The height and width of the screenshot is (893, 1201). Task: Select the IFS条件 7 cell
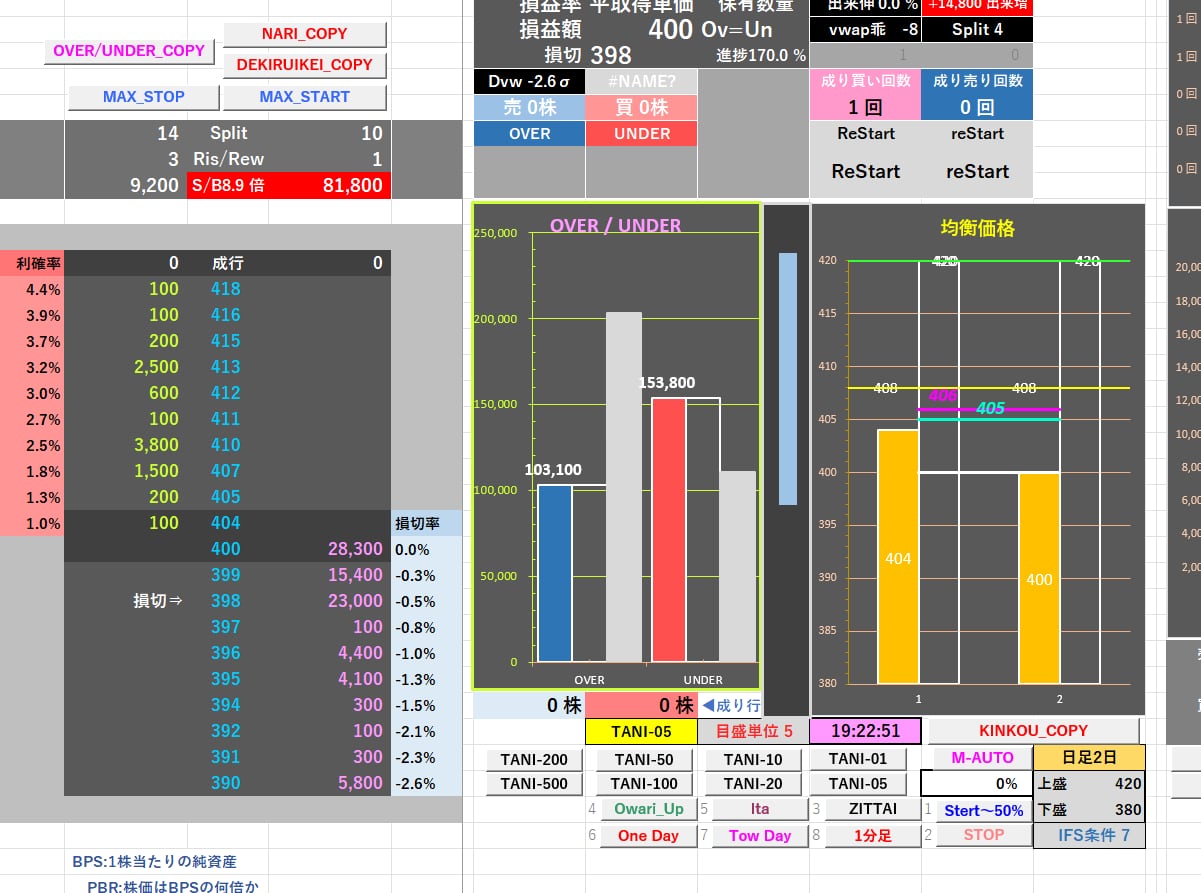pyautogui.click(x=1089, y=835)
